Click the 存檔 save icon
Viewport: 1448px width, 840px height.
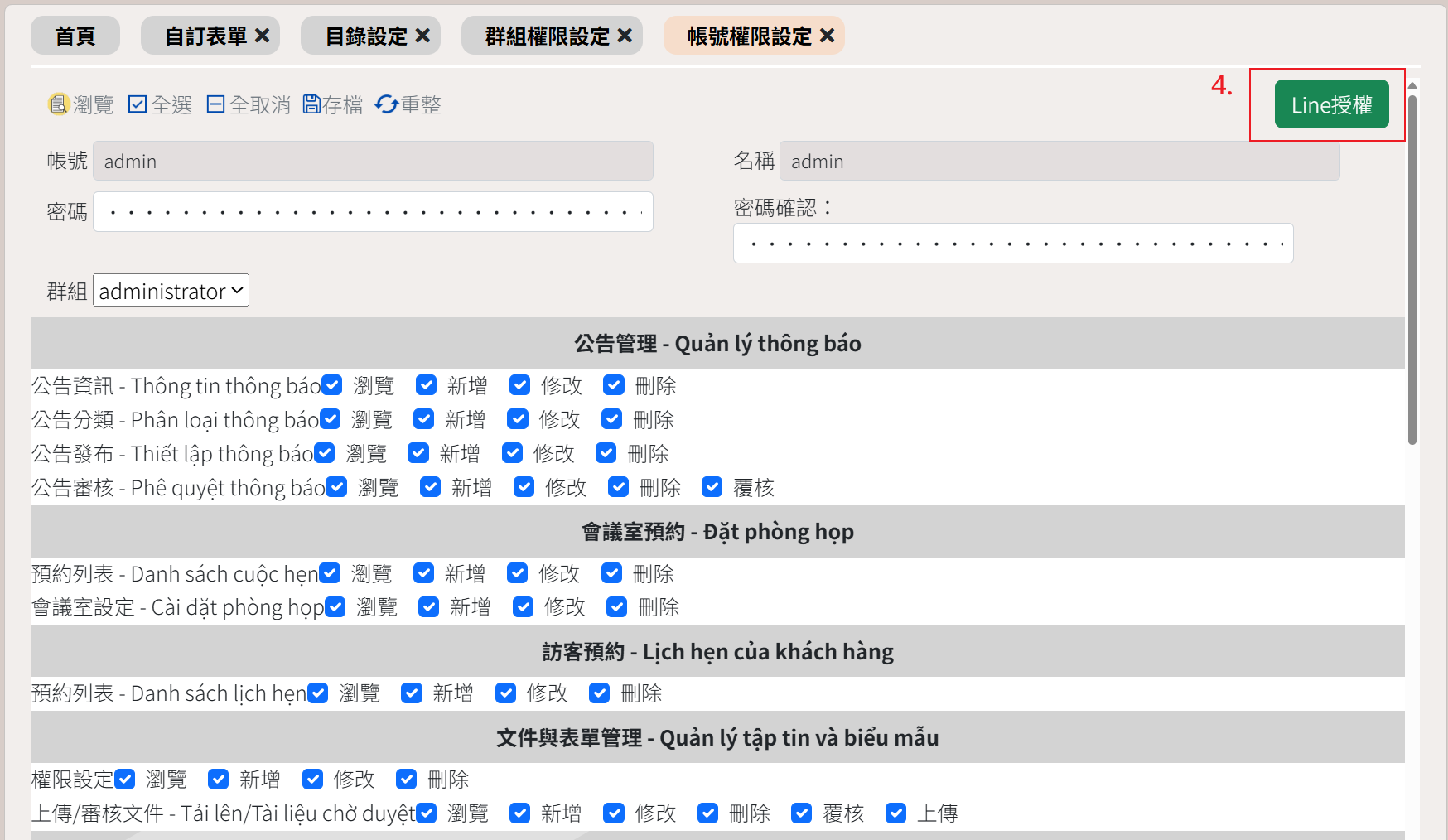(311, 104)
